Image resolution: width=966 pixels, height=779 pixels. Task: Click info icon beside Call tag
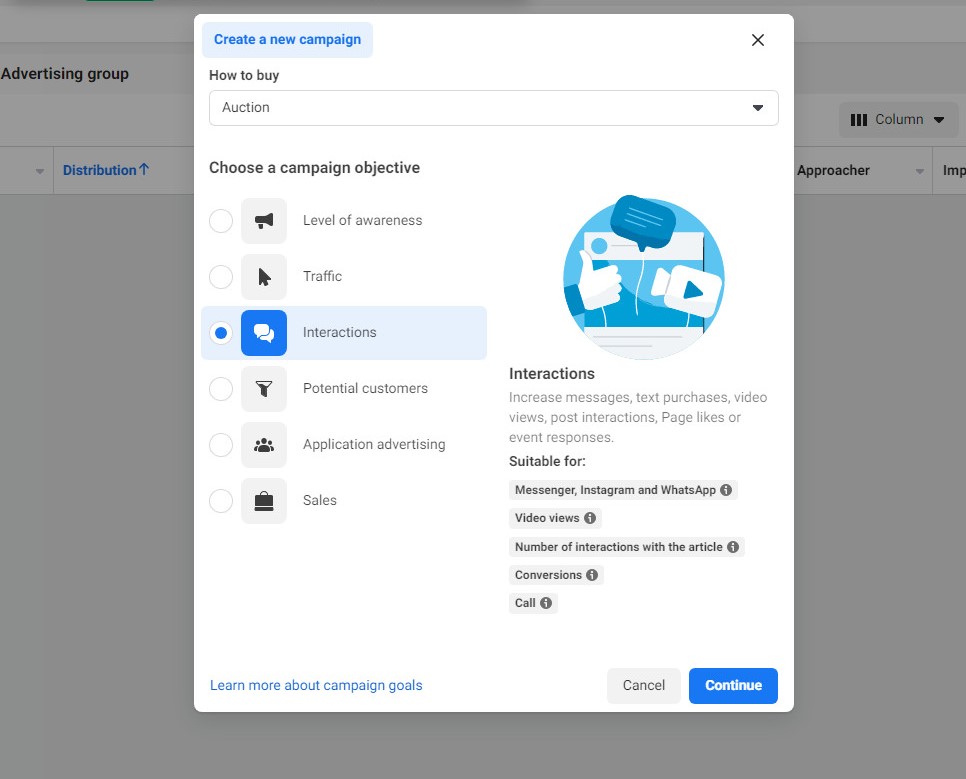(x=546, y=603)
